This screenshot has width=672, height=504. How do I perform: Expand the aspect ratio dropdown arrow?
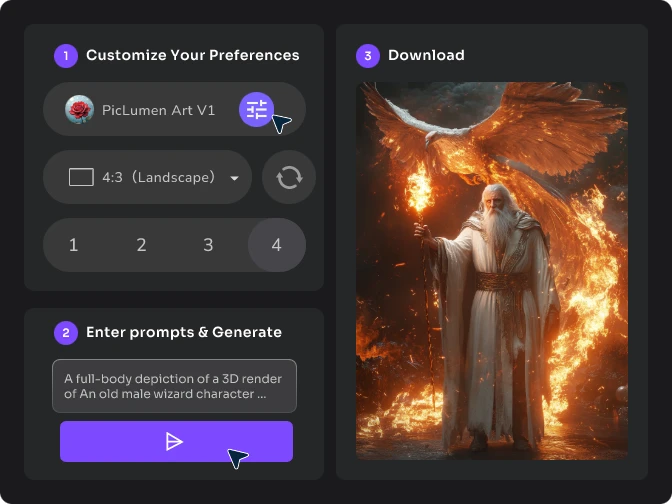tap(234, 178)
